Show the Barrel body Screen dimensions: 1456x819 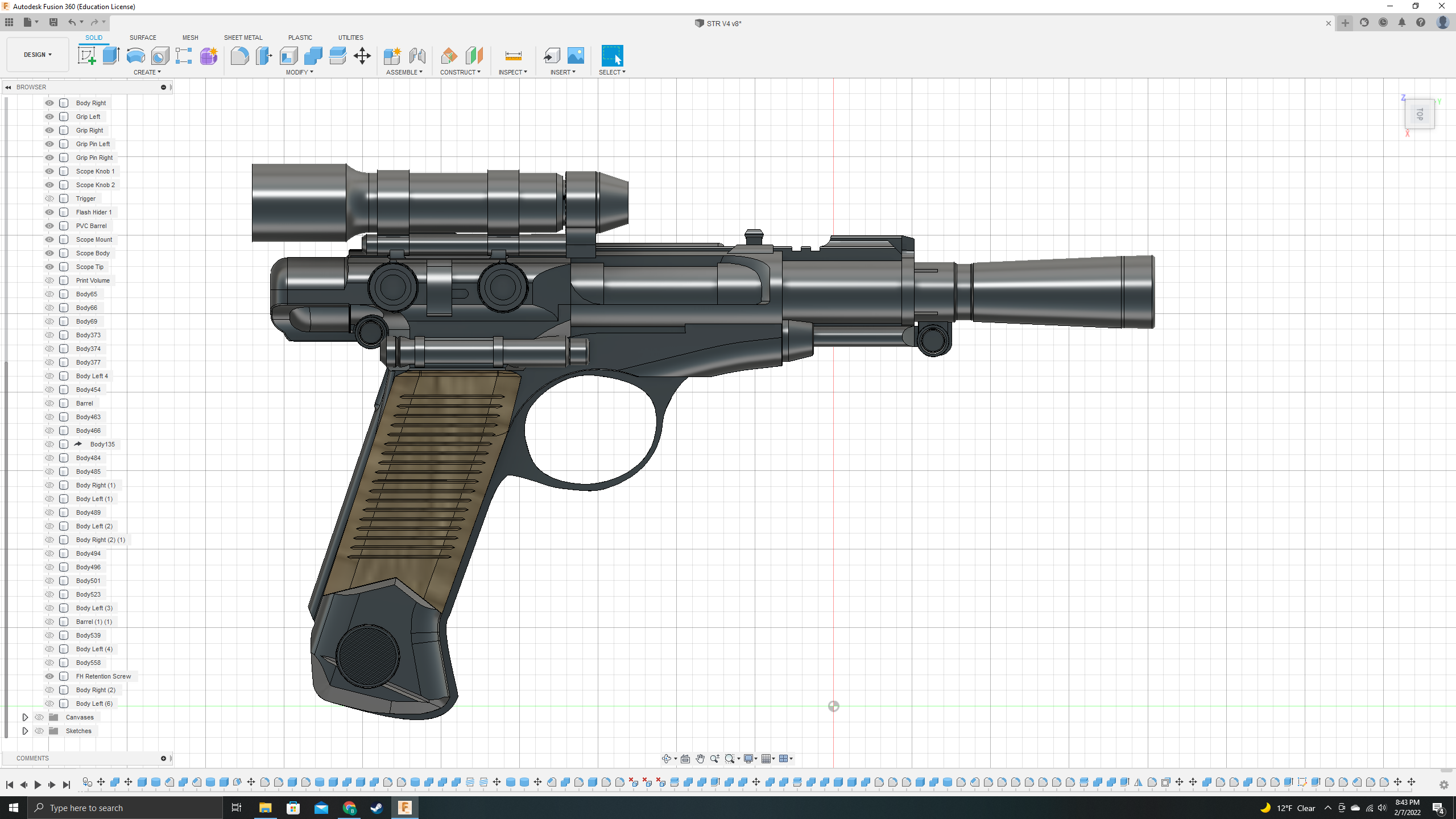click(49, 403)
